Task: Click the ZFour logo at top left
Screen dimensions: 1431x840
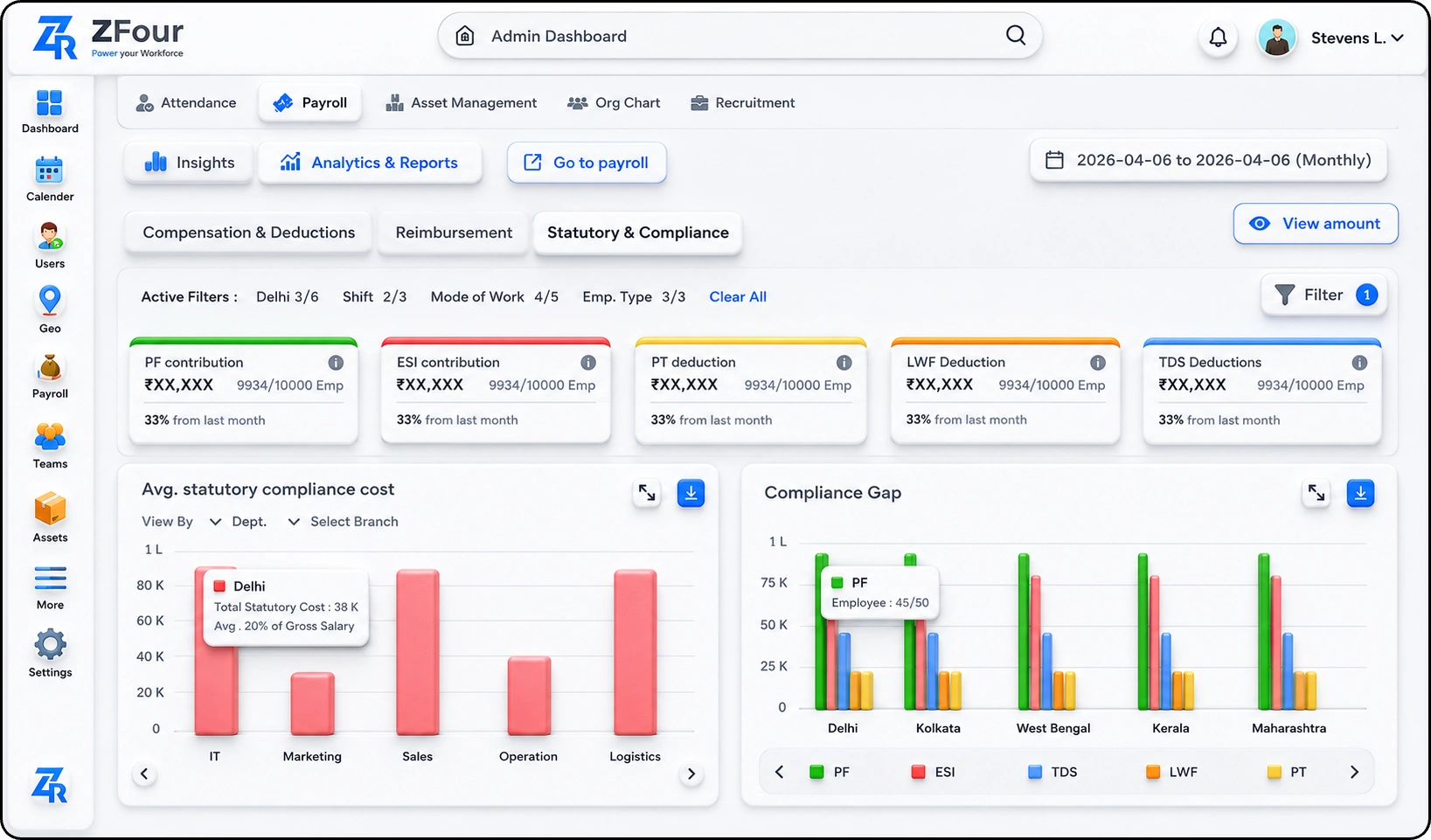Action: tap(108, 38)
